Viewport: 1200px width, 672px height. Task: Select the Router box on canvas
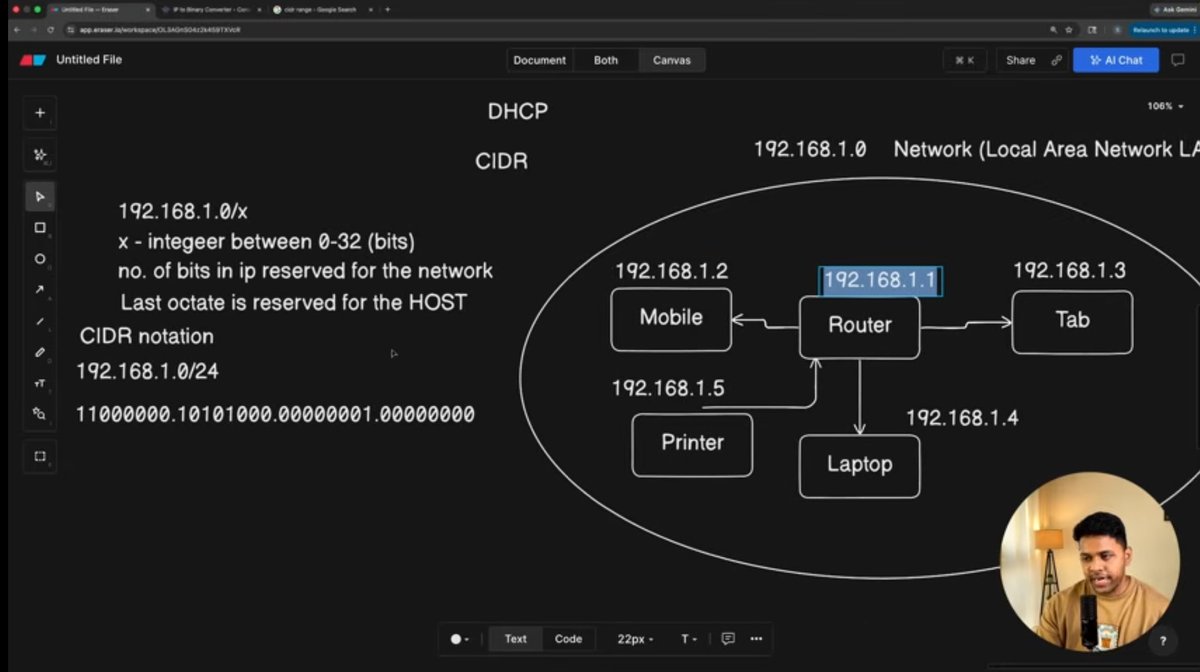tap(860, 326)
